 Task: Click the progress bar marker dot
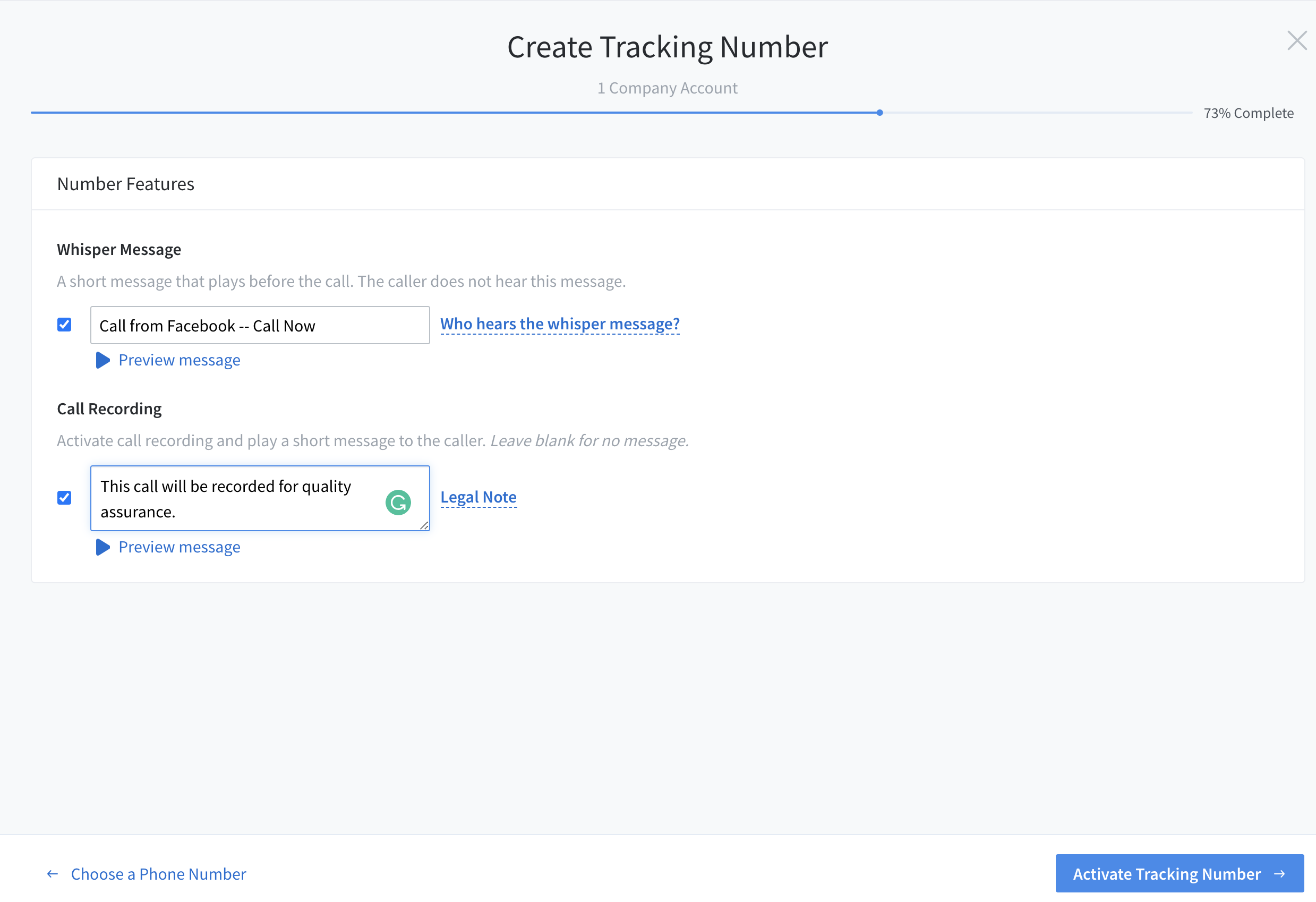(x=879, y=113)
